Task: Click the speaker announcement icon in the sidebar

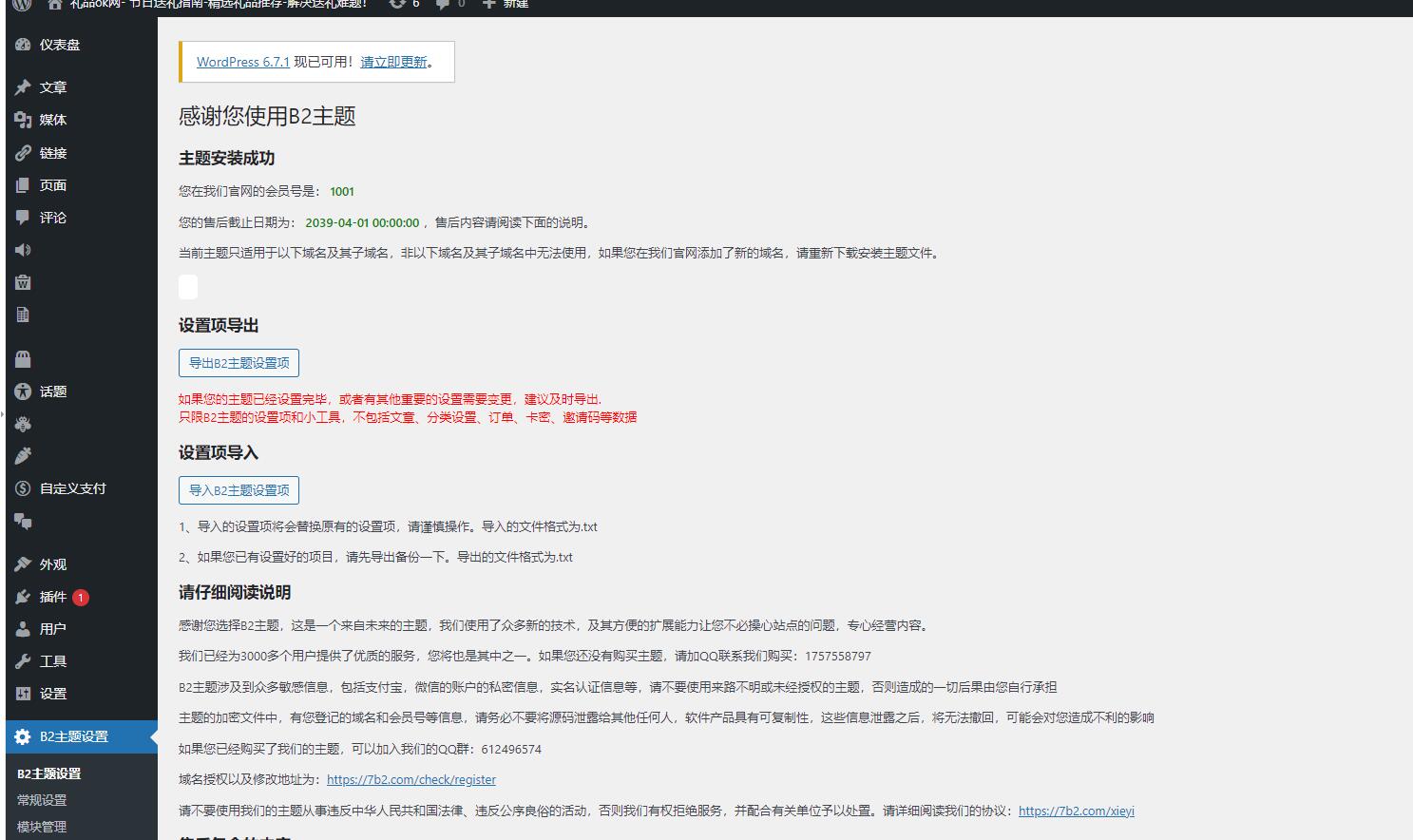Action: pos(22,250)
